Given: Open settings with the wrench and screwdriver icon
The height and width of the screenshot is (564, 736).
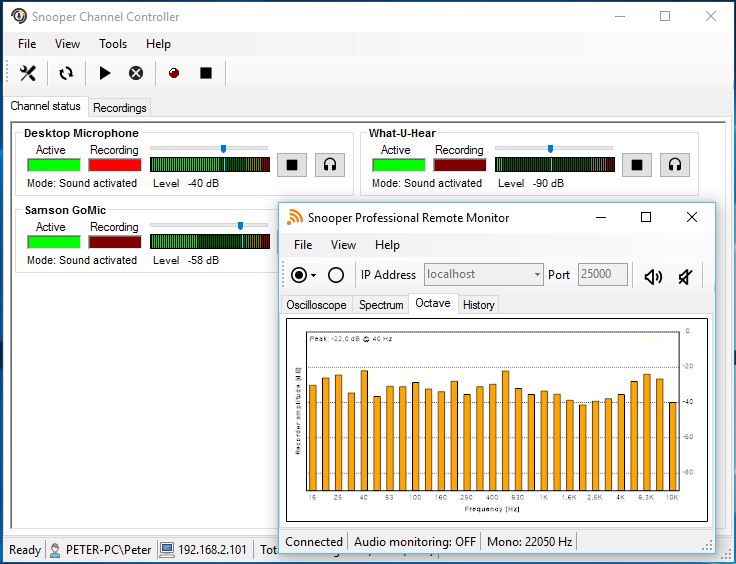Looking at the screenshot, I should (x=28, y=73).
